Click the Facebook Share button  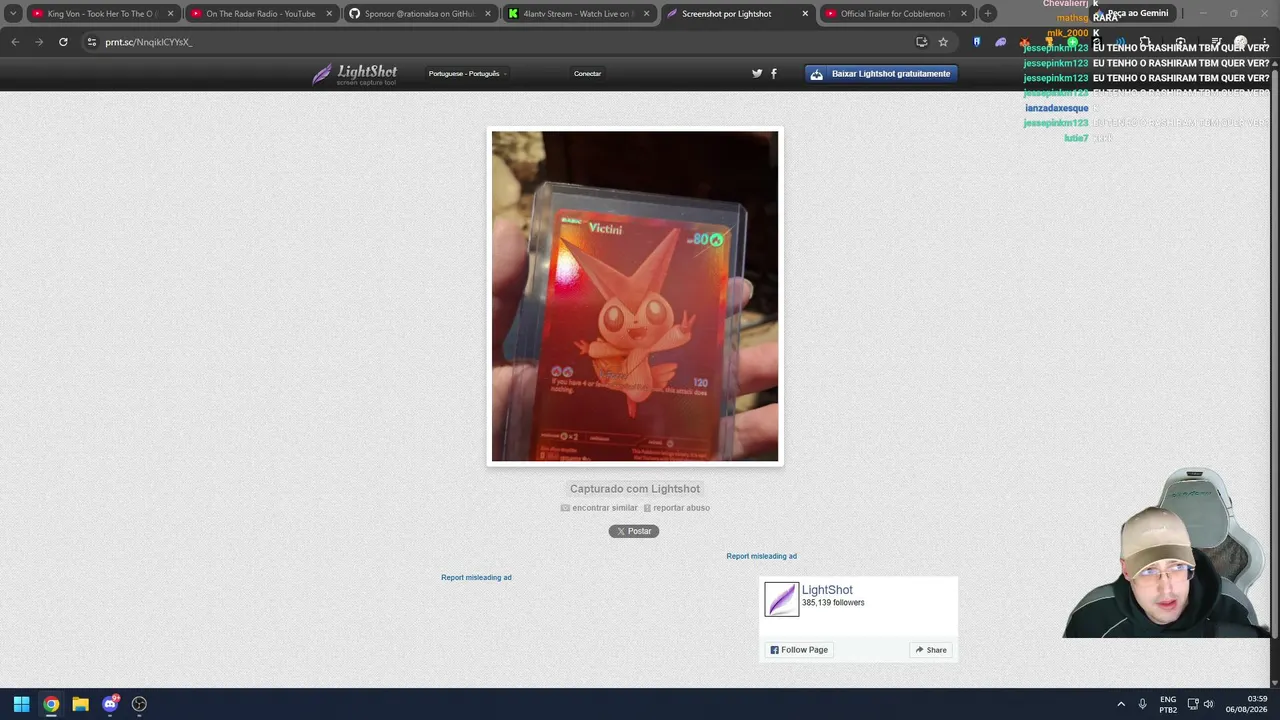tap(931, 650)
